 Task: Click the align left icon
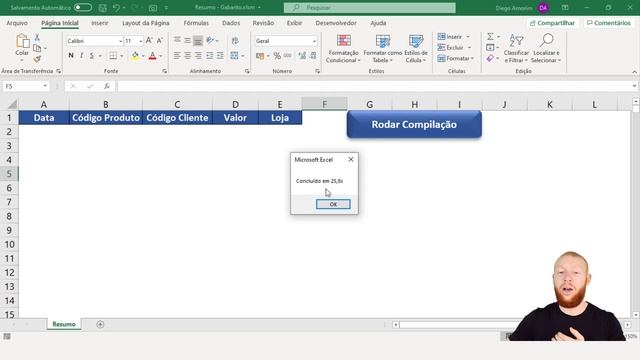(x=177, y=56)
